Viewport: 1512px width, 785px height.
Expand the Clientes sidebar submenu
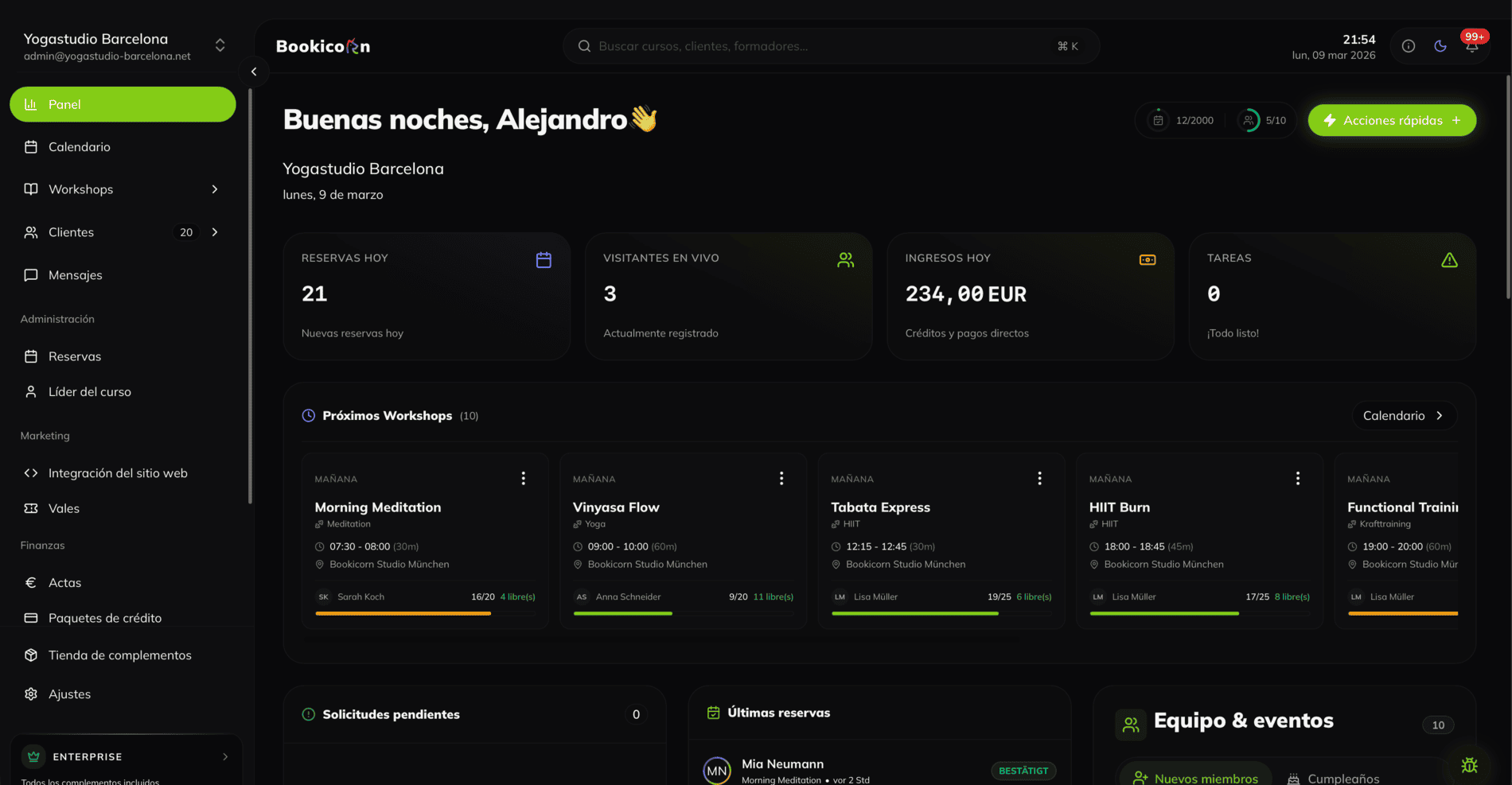214,232
